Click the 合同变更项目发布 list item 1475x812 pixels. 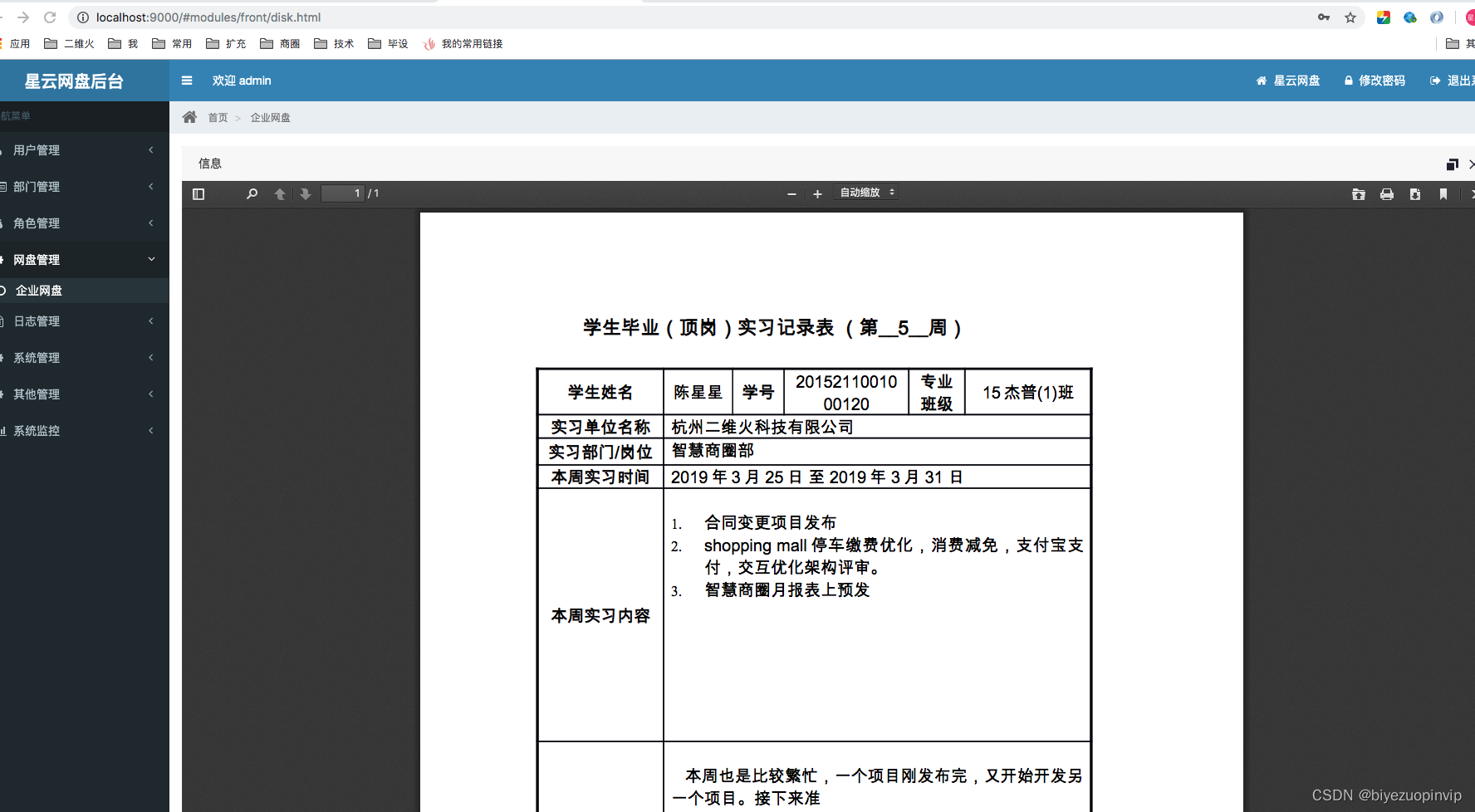[x=770, y=522]
